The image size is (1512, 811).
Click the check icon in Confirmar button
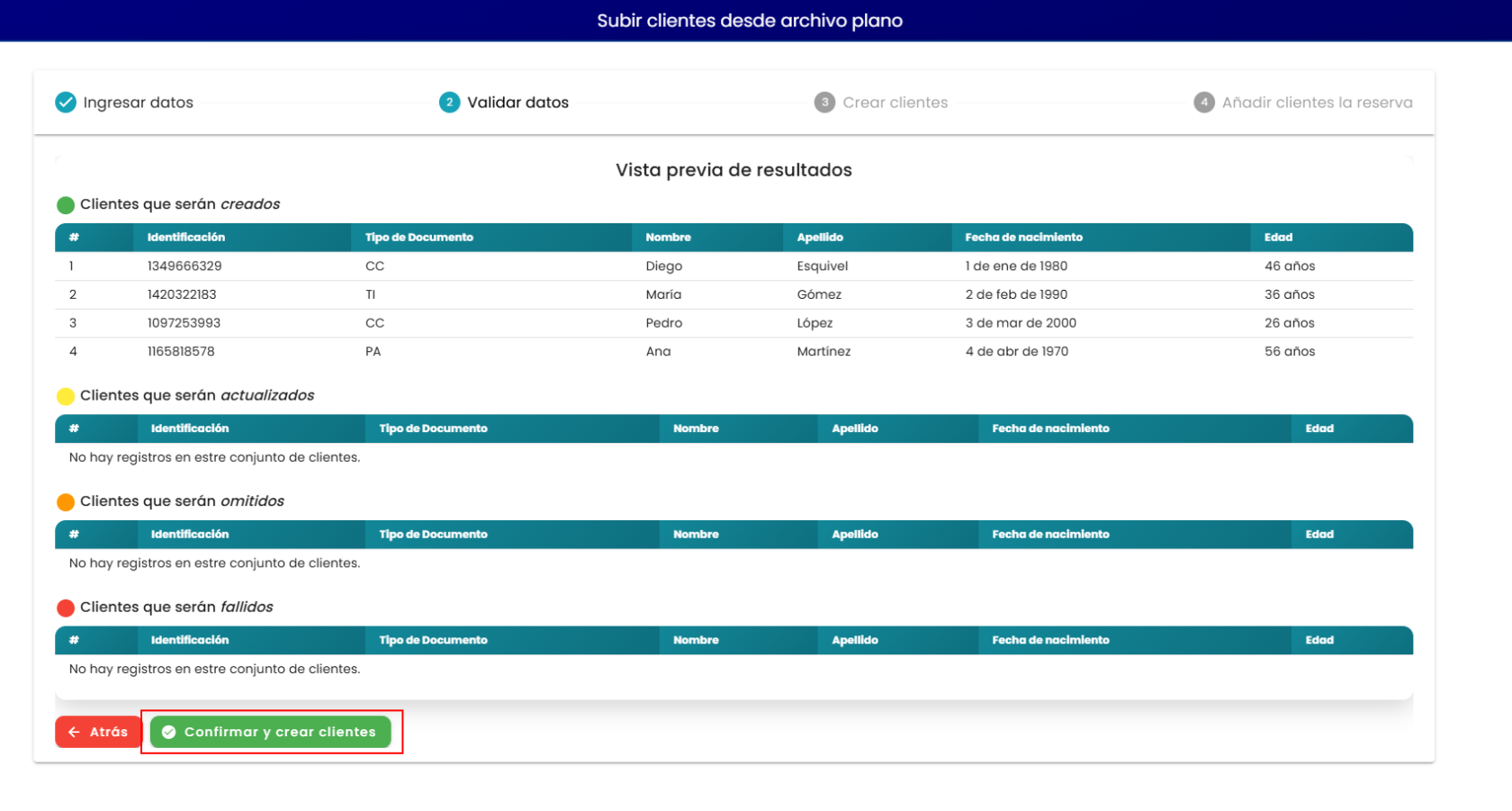click(x=168, y=733)
